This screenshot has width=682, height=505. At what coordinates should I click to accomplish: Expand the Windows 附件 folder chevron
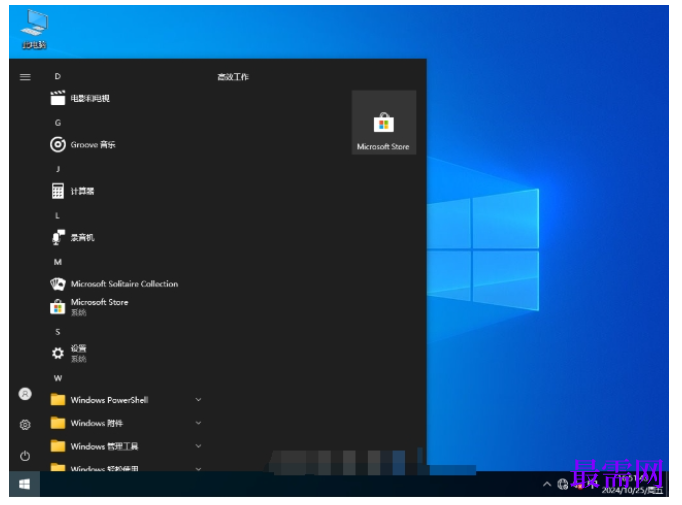point(198,423)
